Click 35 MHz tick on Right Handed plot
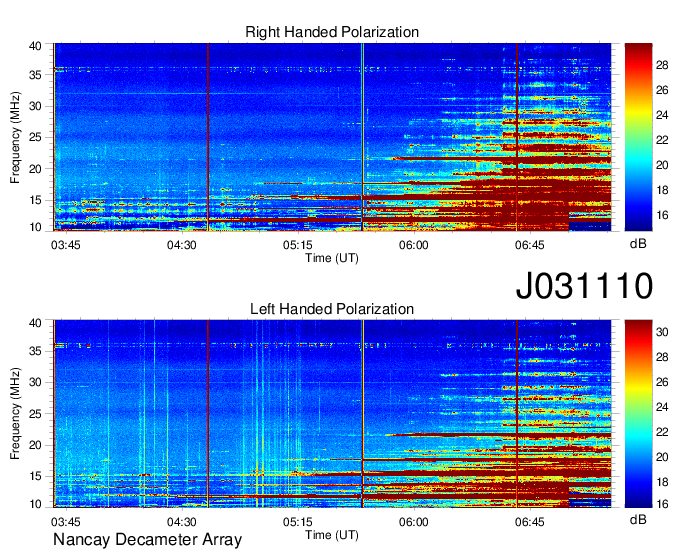 (35, 75)
